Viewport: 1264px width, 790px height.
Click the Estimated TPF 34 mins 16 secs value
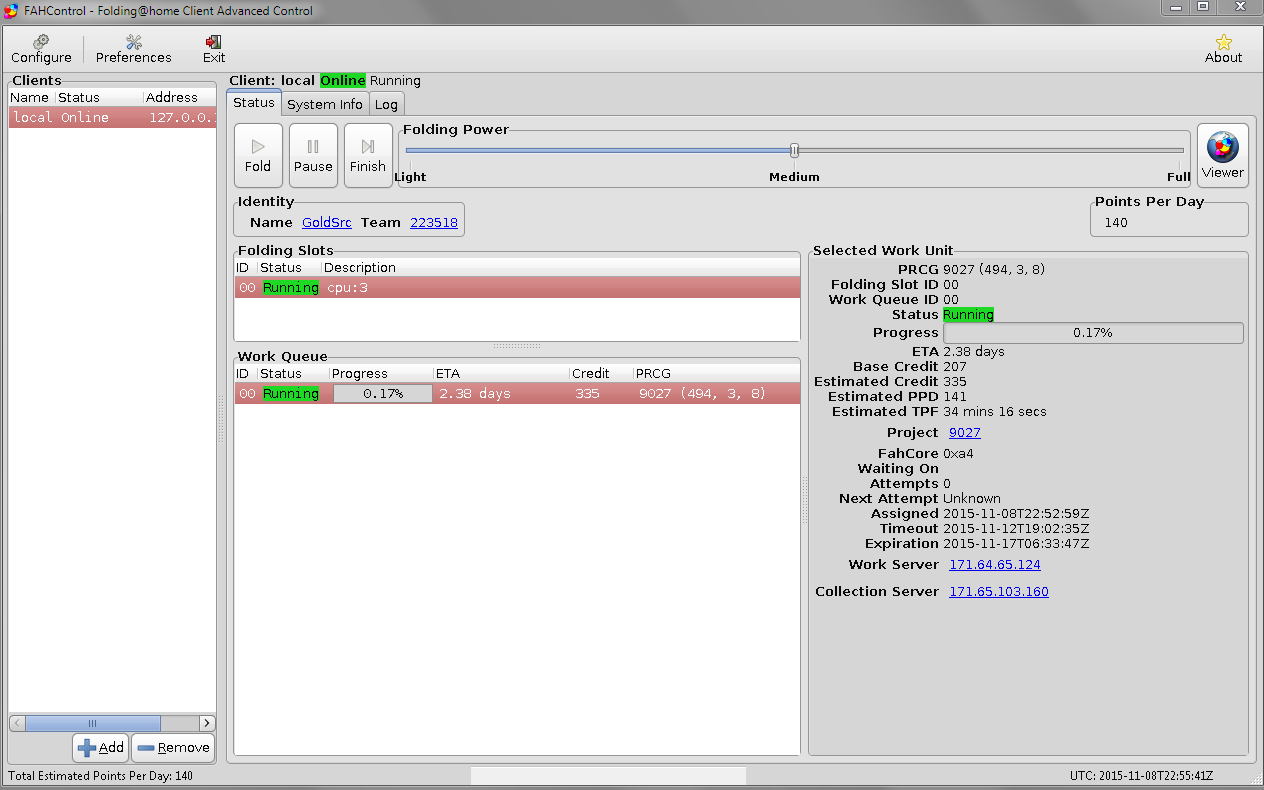(x=995, y=412)
